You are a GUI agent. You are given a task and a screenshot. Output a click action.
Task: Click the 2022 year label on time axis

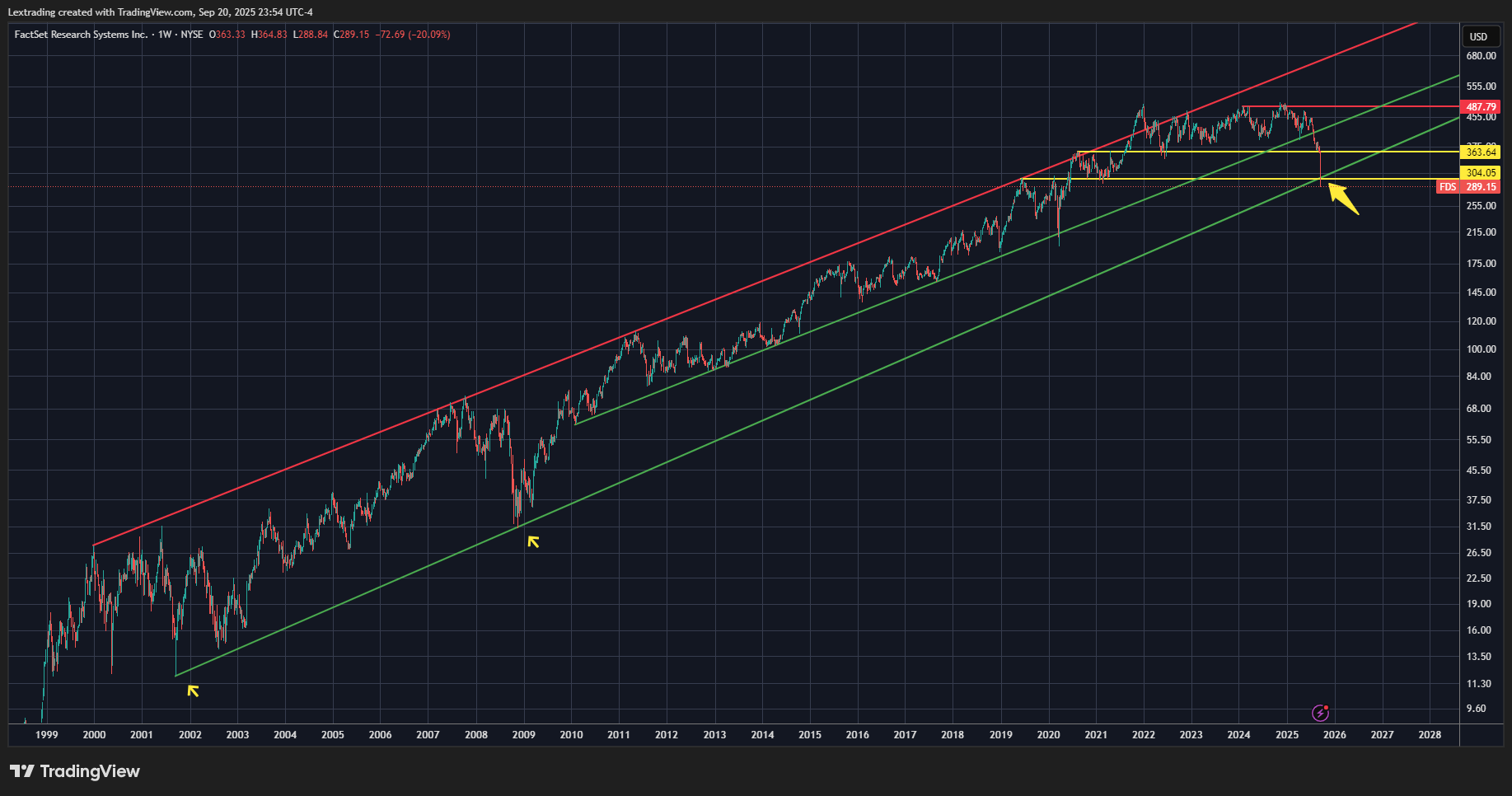point(1144,735)
